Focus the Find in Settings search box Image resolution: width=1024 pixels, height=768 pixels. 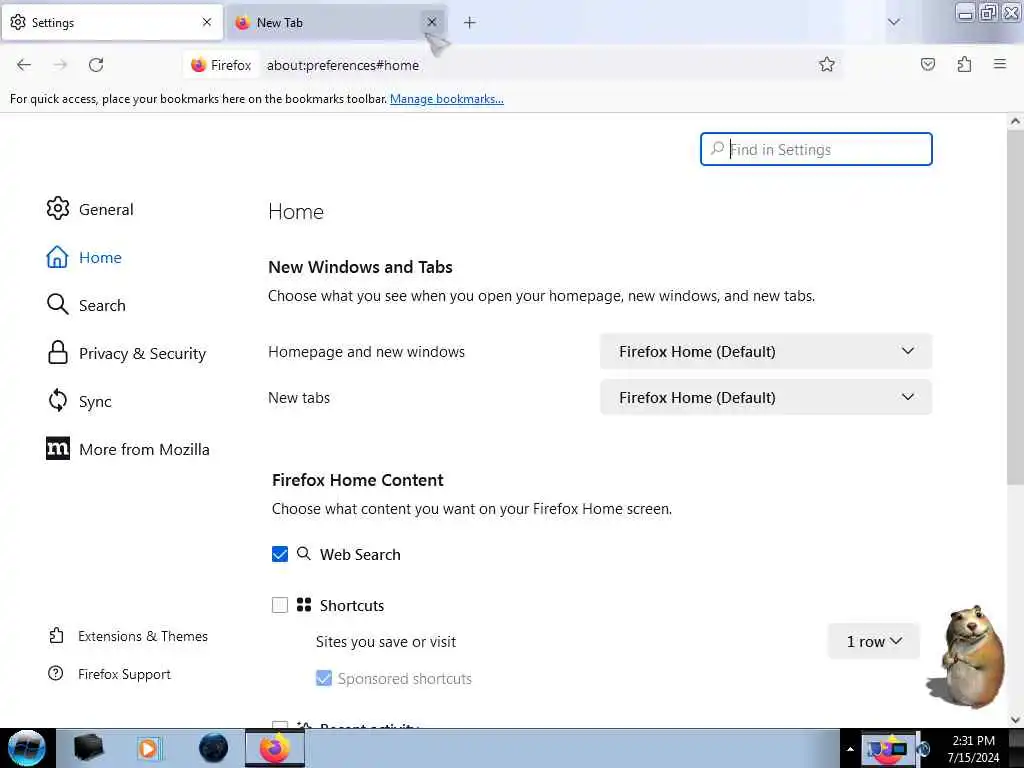(816, 150)
